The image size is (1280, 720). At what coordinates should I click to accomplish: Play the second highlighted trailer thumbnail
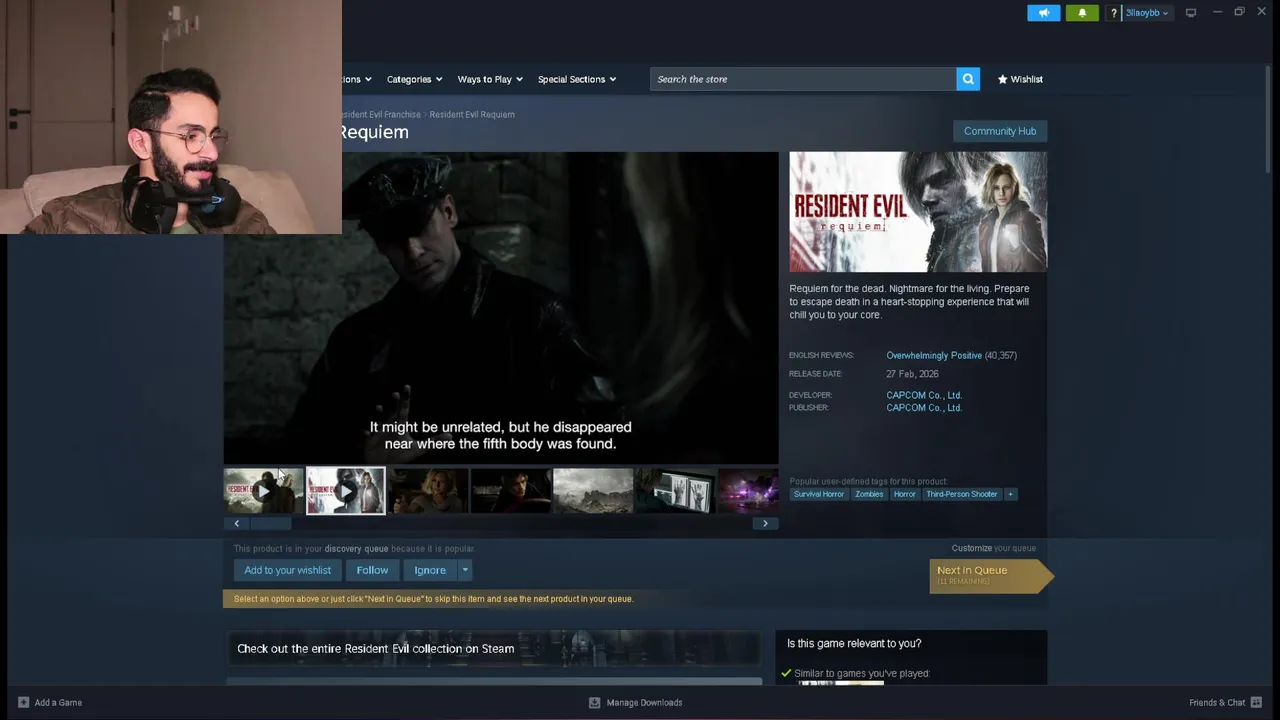coord(345,491)
